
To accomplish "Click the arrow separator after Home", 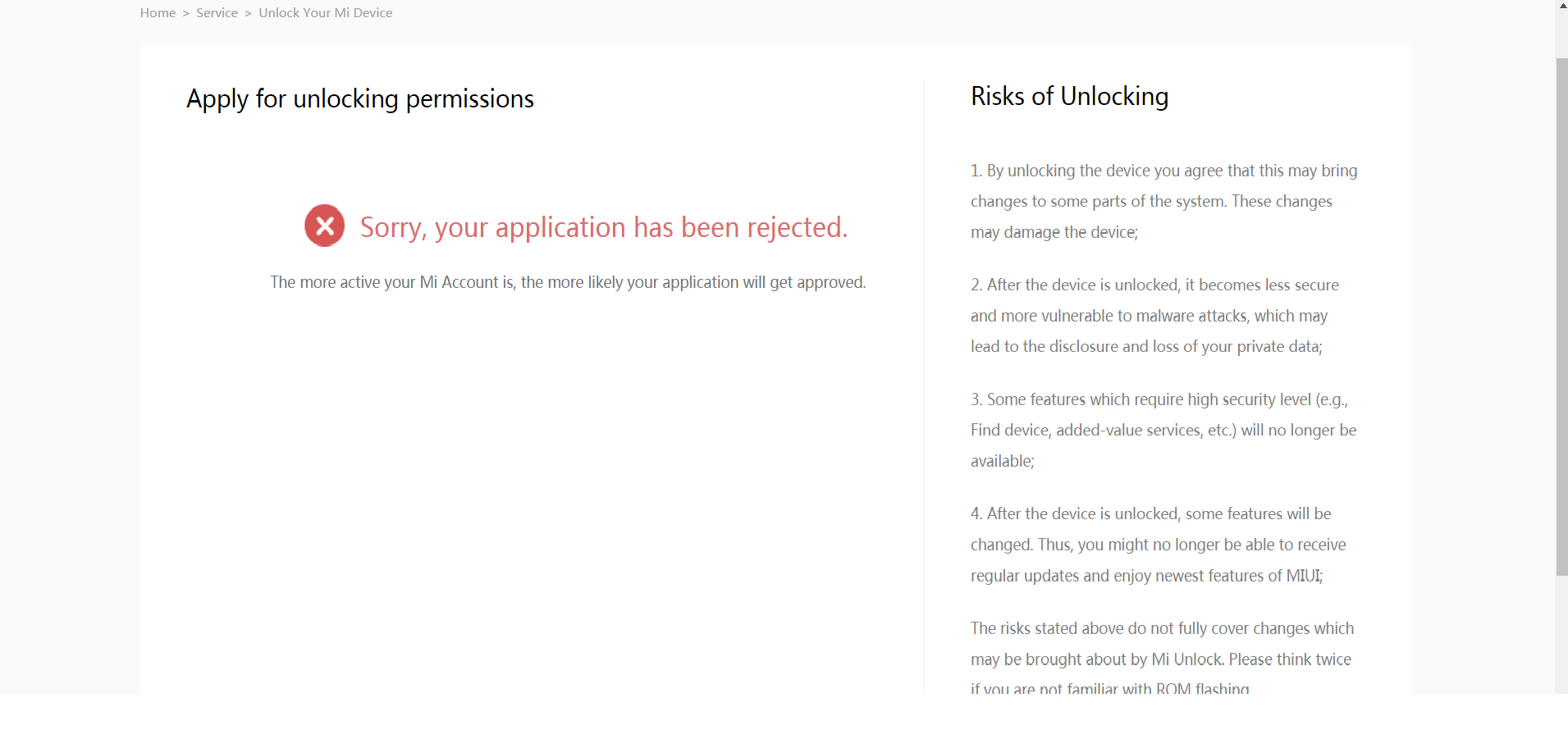I will pyautogui.click(x=186, y=13).
